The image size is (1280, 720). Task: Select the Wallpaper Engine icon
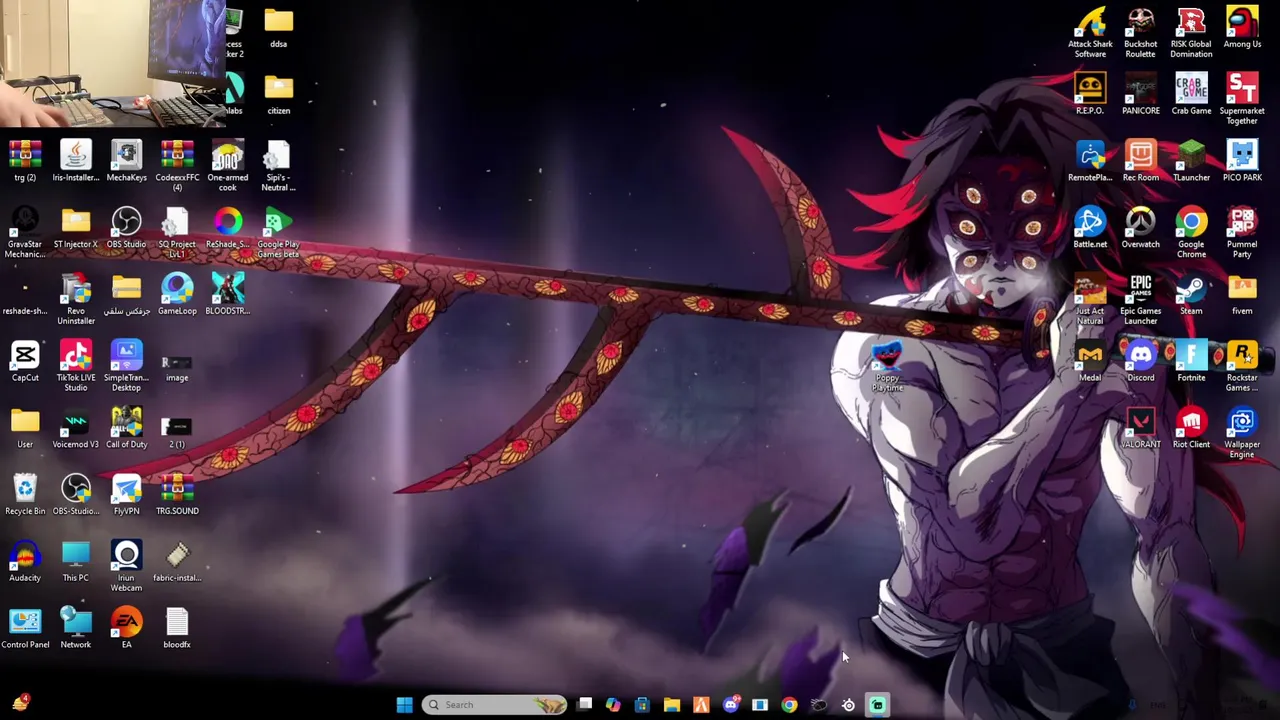(x=1242, y=433)
